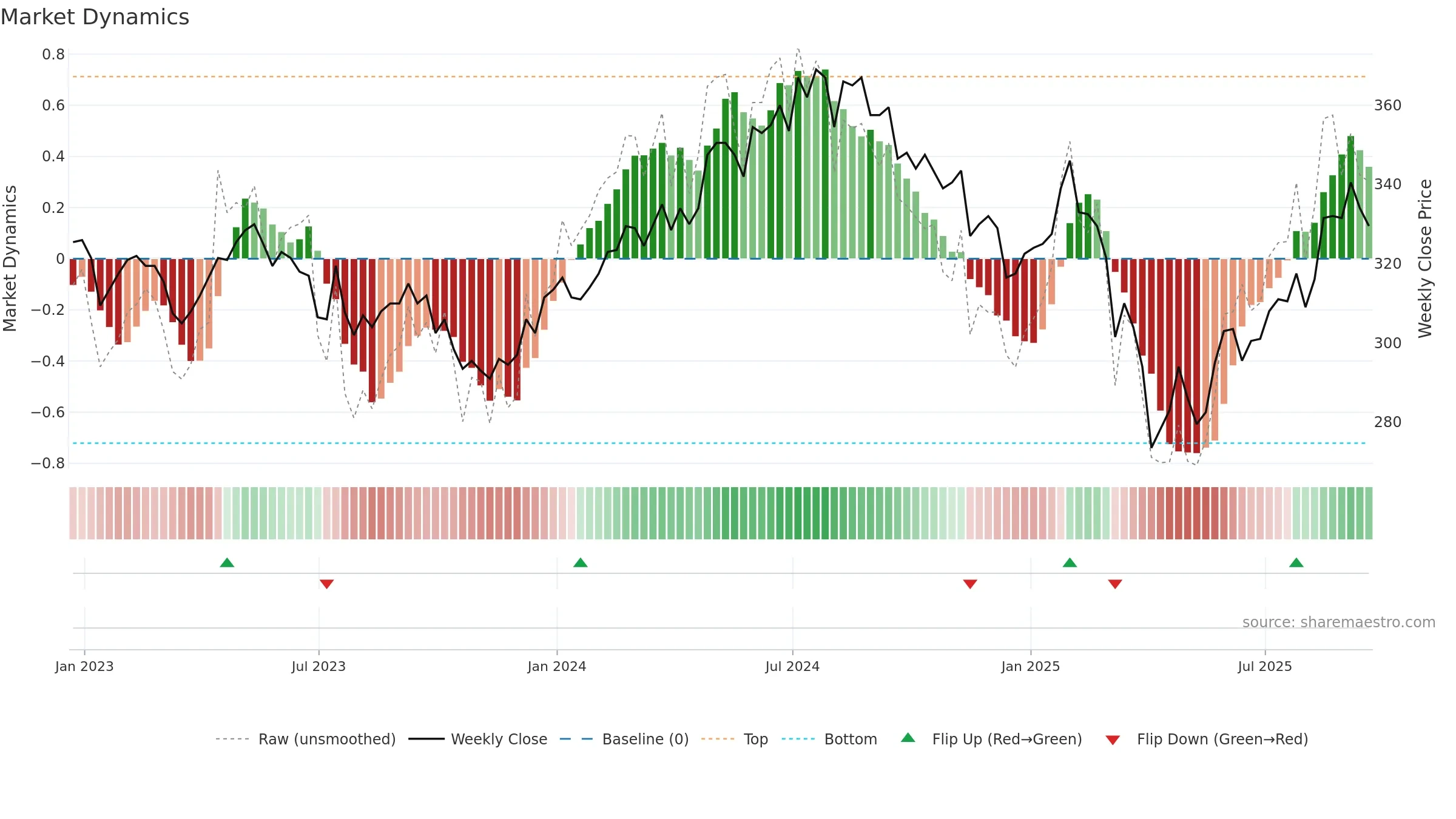Screen dimensions: 1456x819
Task: Click the red flip-down triangle near July 2023
Action: tap(326, 584)
